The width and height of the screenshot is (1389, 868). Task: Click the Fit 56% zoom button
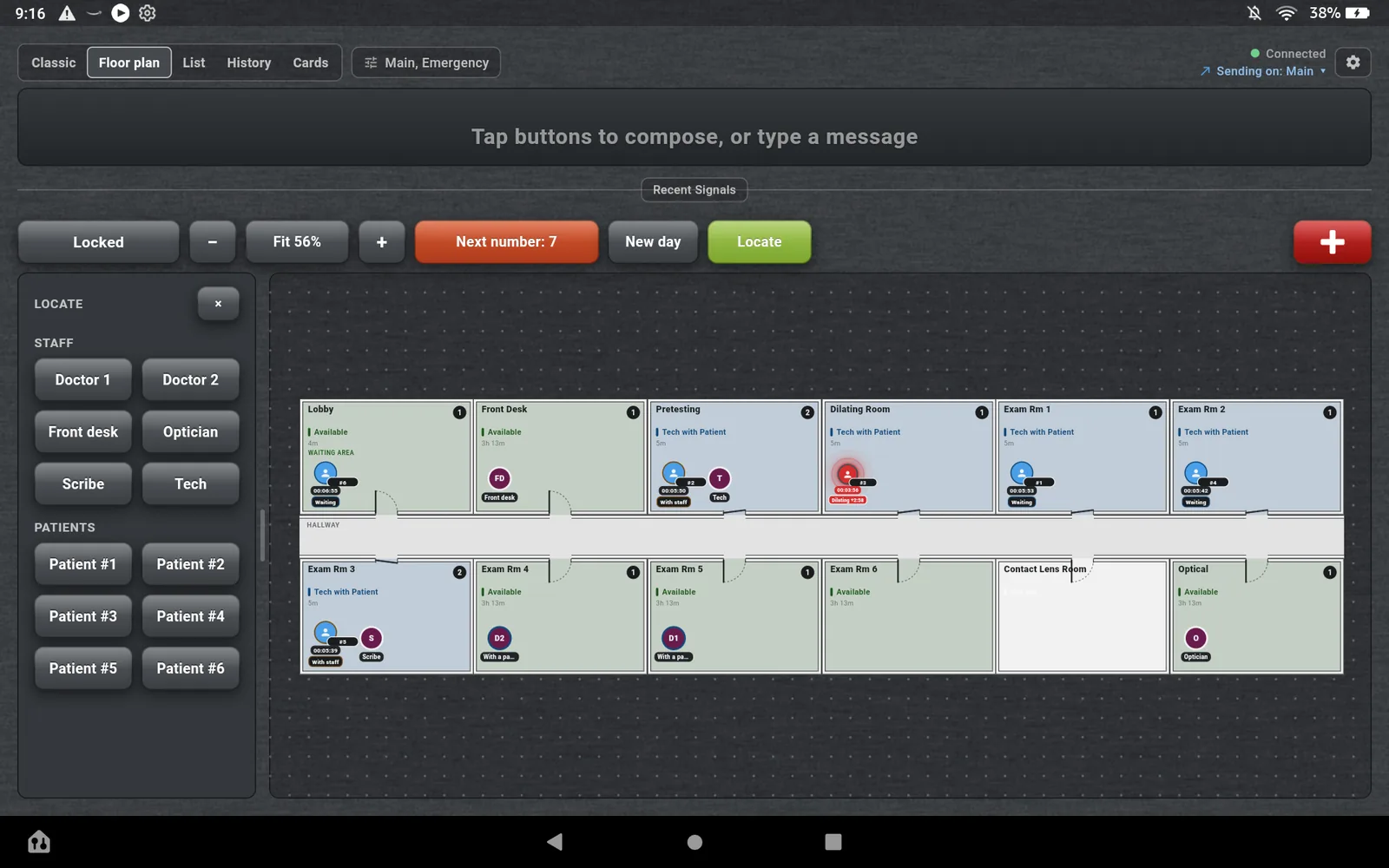pyautogui.click(x=297, y=242)
